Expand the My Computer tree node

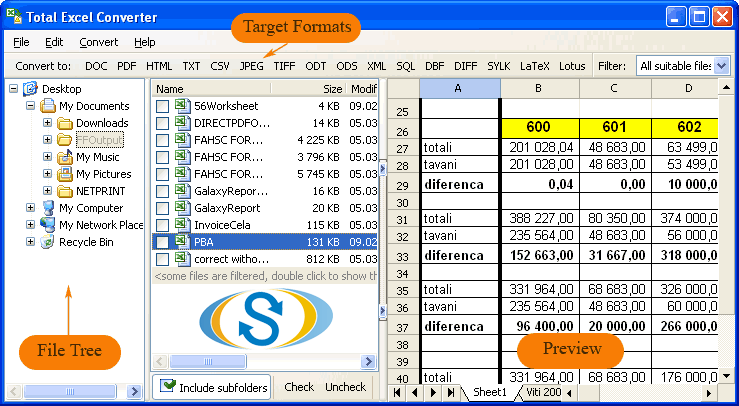pos(30,208)
